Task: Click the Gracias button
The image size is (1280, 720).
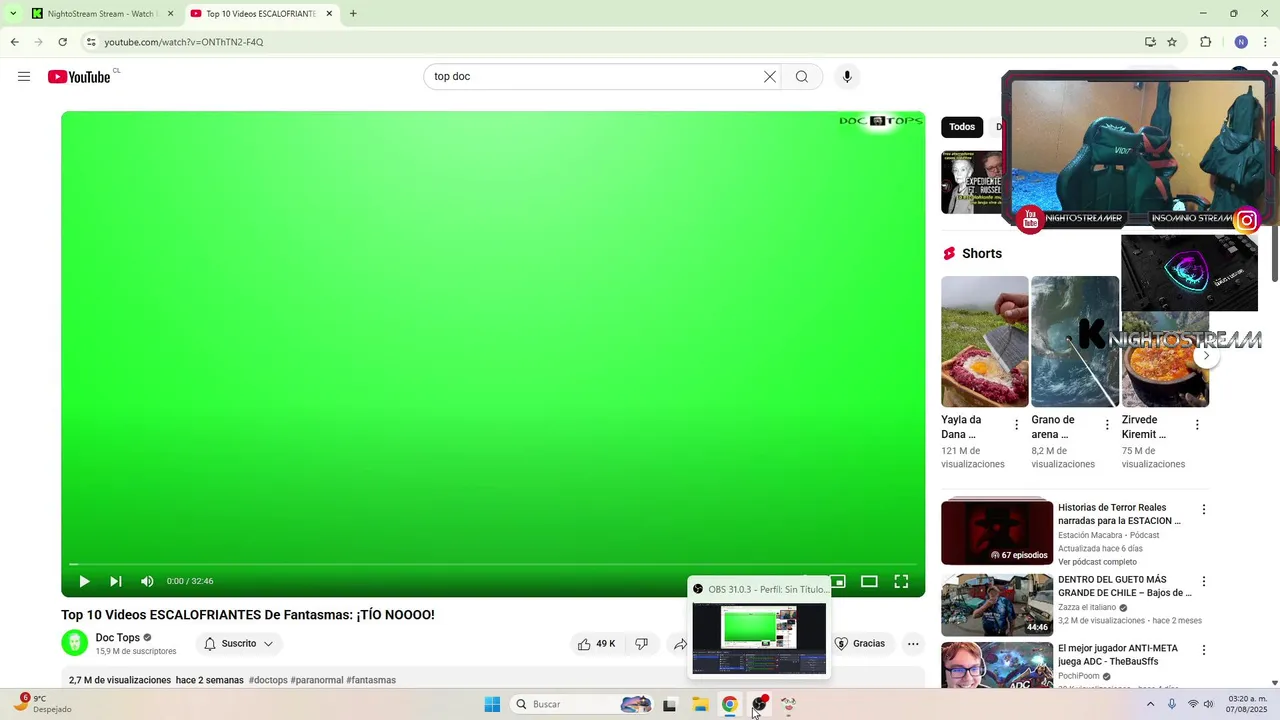Action: (860, 644)
